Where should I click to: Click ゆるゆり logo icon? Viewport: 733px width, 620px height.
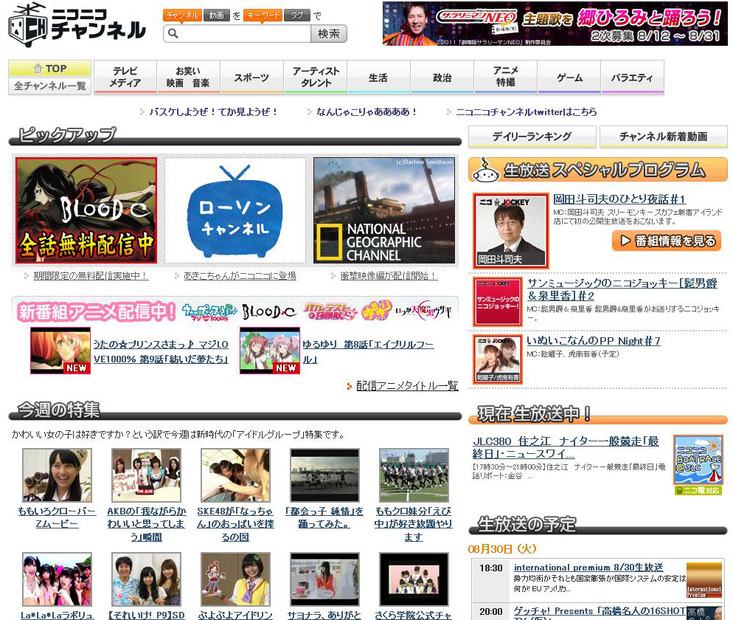pos(376,310)
